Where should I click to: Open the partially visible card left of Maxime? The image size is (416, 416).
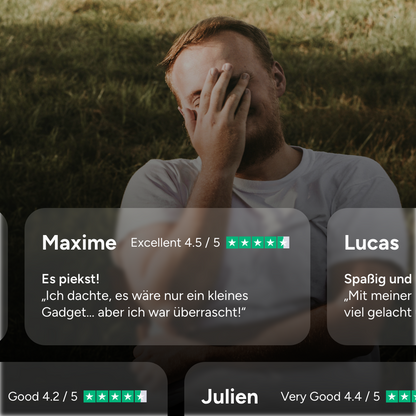tap(3, 276)
